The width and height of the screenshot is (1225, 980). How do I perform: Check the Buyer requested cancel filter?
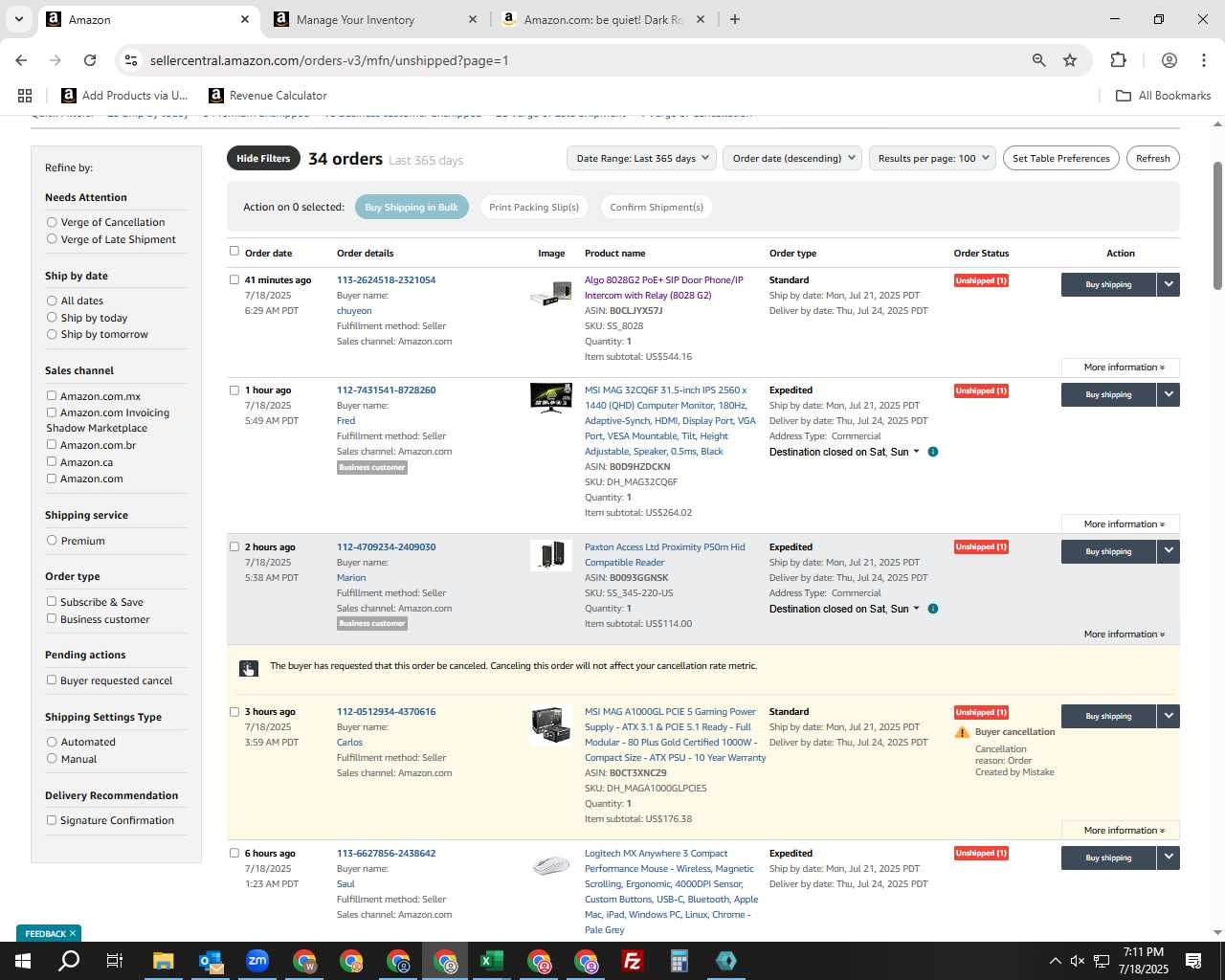coord(52,679)
